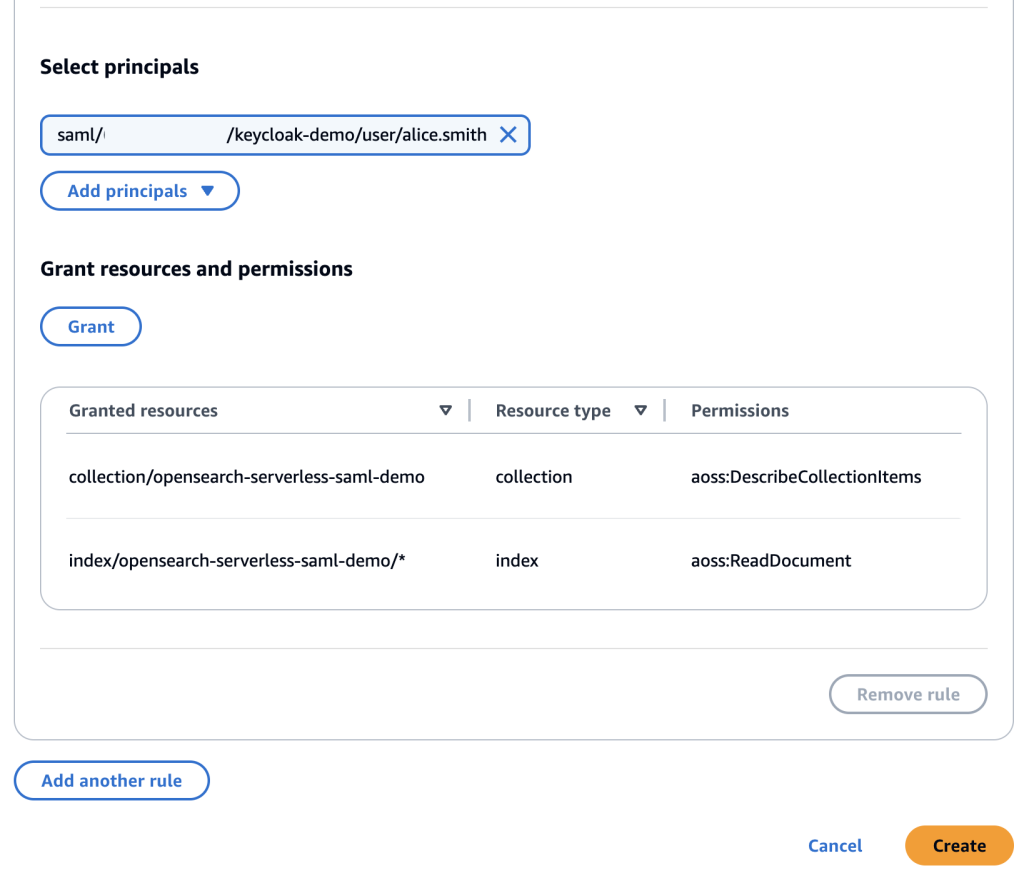The width and height of the screenshot is (1024, 873).
Task: Click the Resource type column header
Action: [553, 411]
